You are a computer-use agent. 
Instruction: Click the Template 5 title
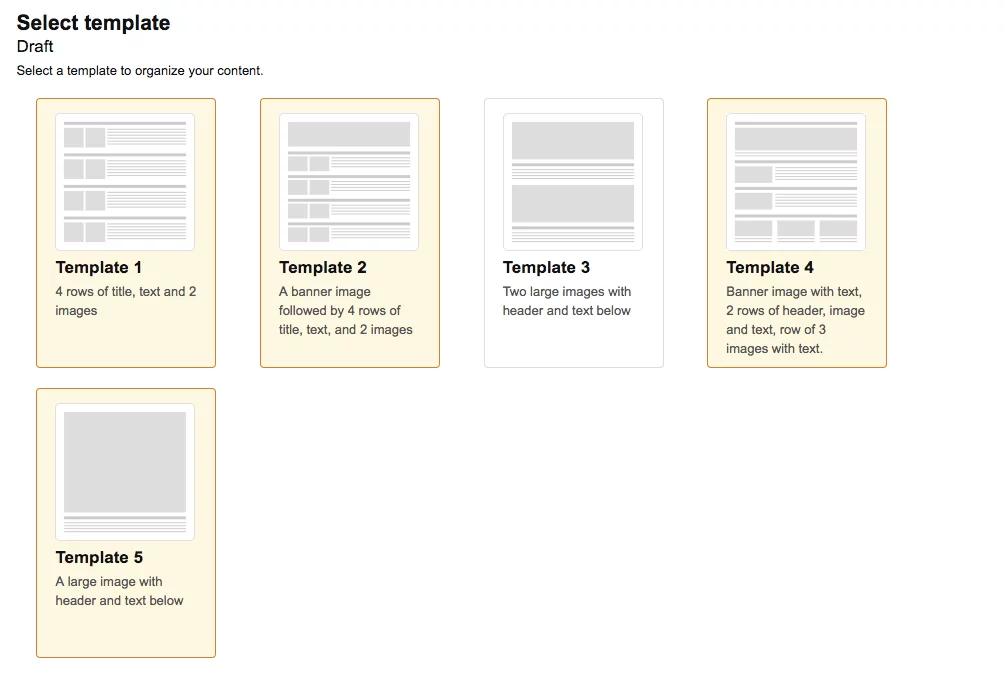pos(98,557)
